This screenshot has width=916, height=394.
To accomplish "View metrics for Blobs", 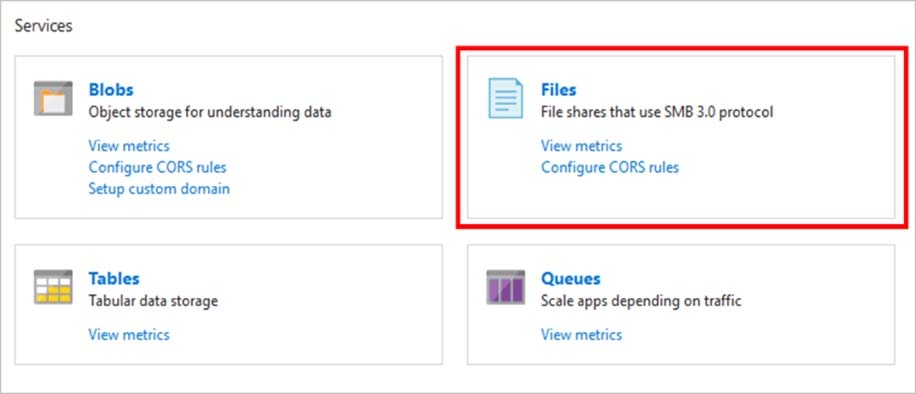I will 129,146.
